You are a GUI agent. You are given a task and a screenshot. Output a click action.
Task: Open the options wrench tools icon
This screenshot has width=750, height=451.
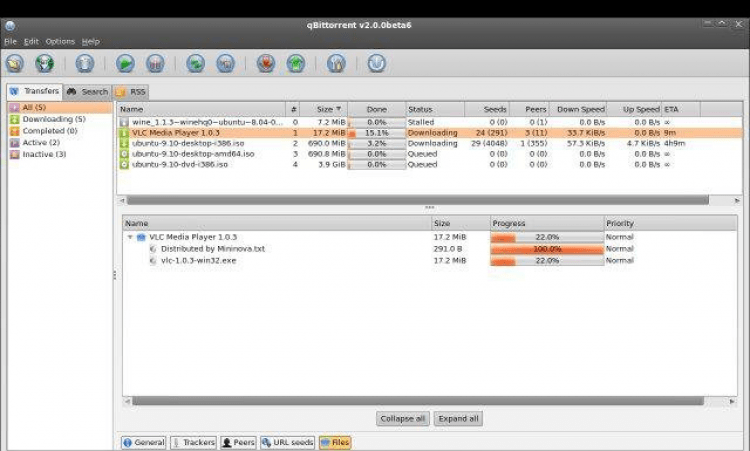click(336, 64)
